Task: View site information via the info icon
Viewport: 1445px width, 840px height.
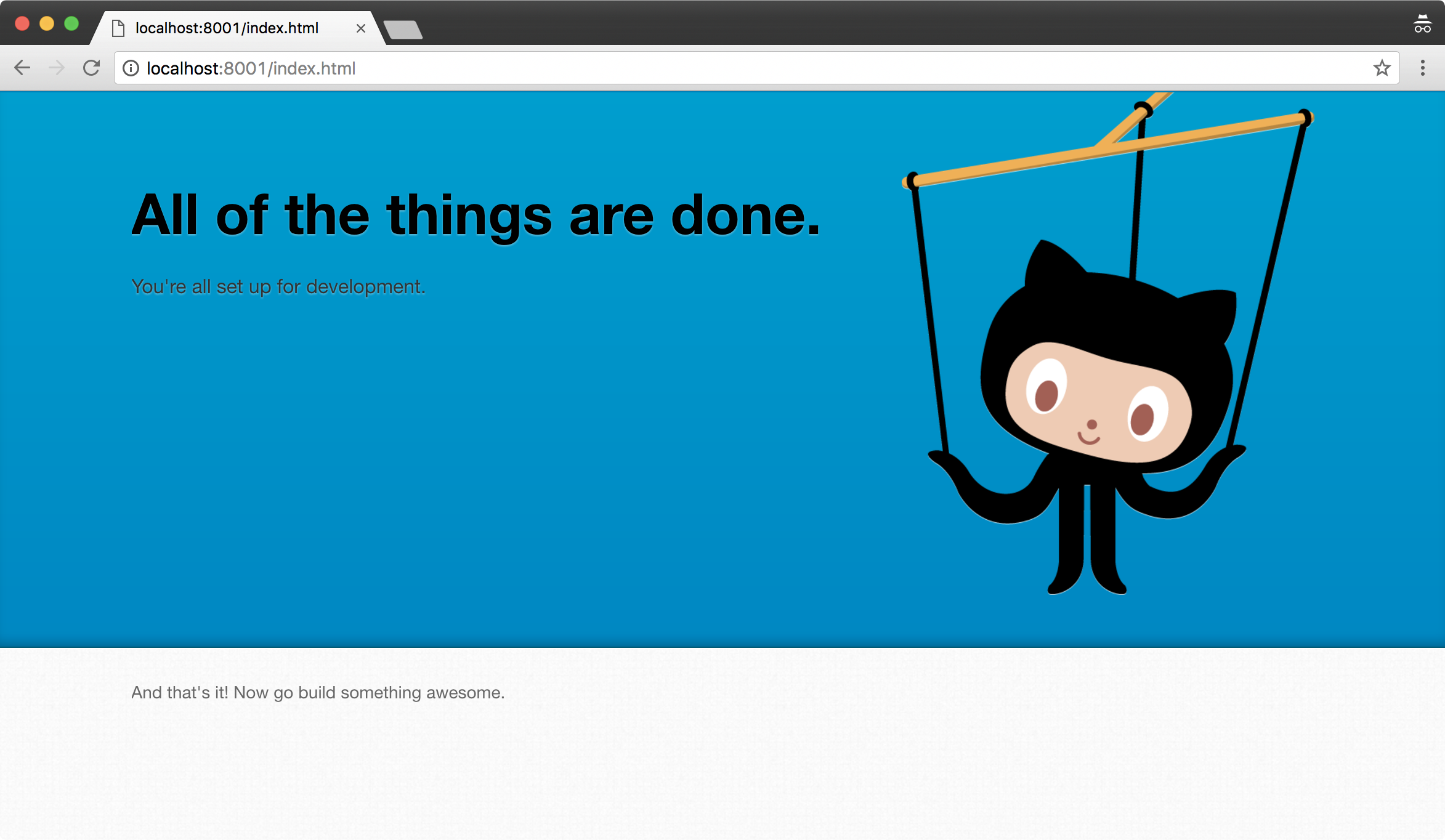Action: 131,68
